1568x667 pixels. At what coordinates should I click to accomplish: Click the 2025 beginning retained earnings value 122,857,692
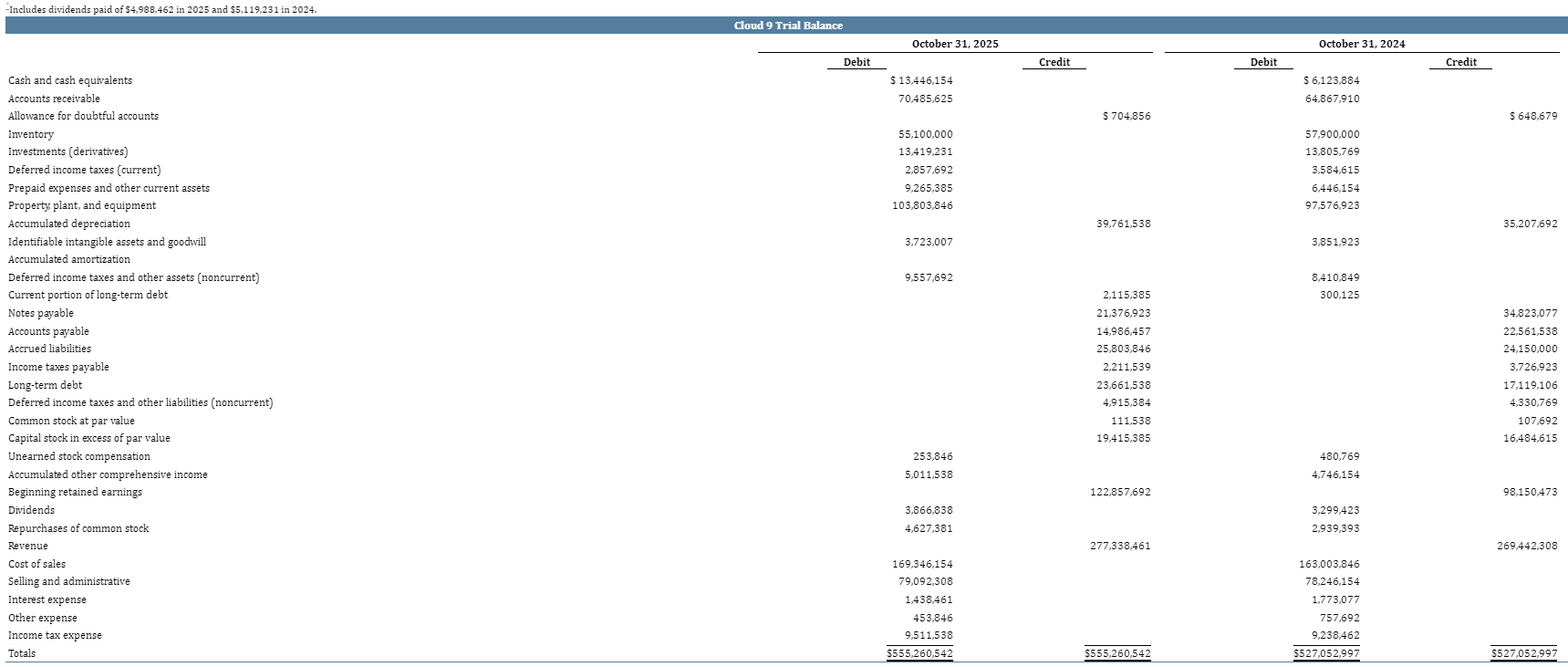(x=1120, y=492)
